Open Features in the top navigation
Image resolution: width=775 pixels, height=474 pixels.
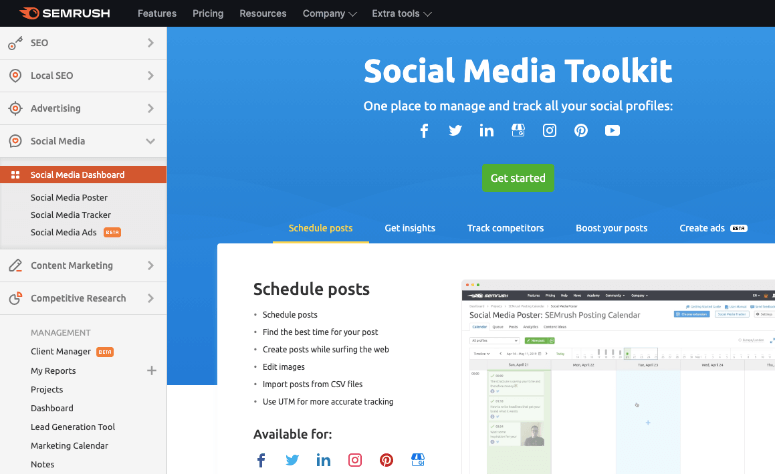pos(157,14)
